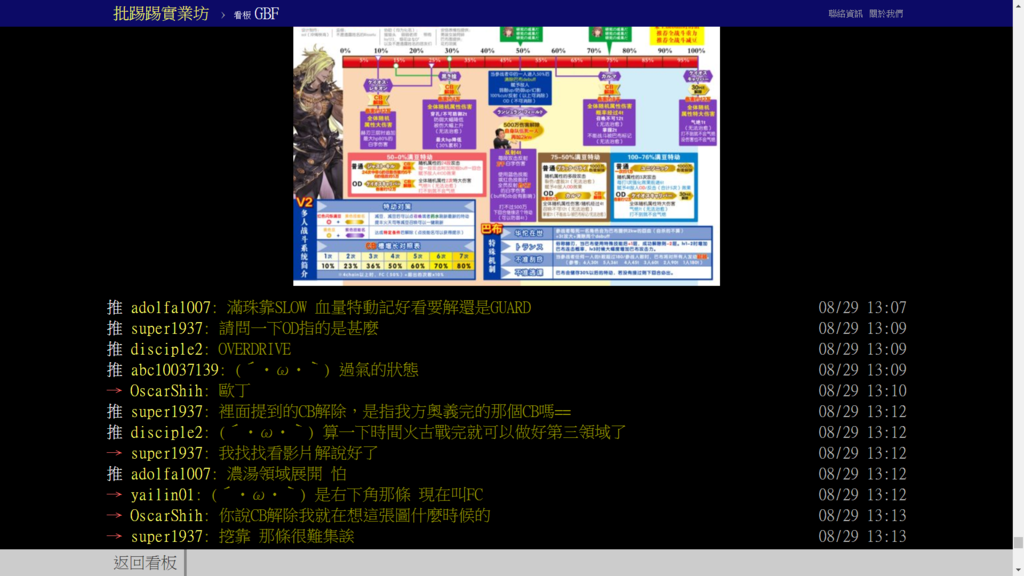The image size is (1024, 576).
Task: Click the 推 tag on abc10037139's comment
Action: coord(114,370)
